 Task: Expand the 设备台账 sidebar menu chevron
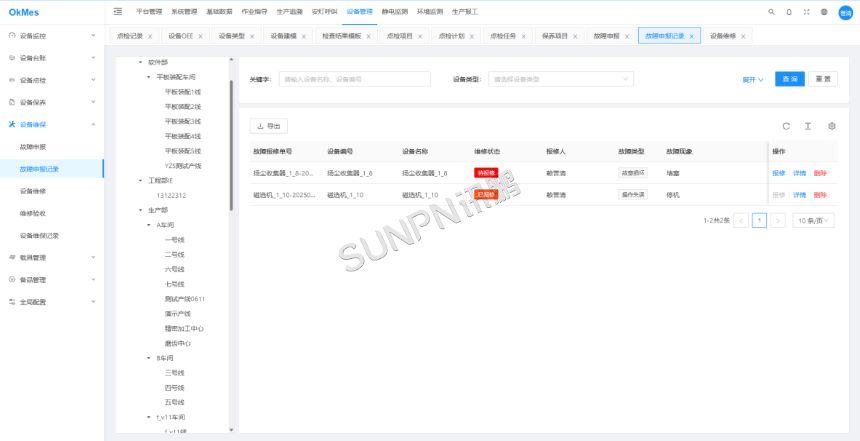93,58
